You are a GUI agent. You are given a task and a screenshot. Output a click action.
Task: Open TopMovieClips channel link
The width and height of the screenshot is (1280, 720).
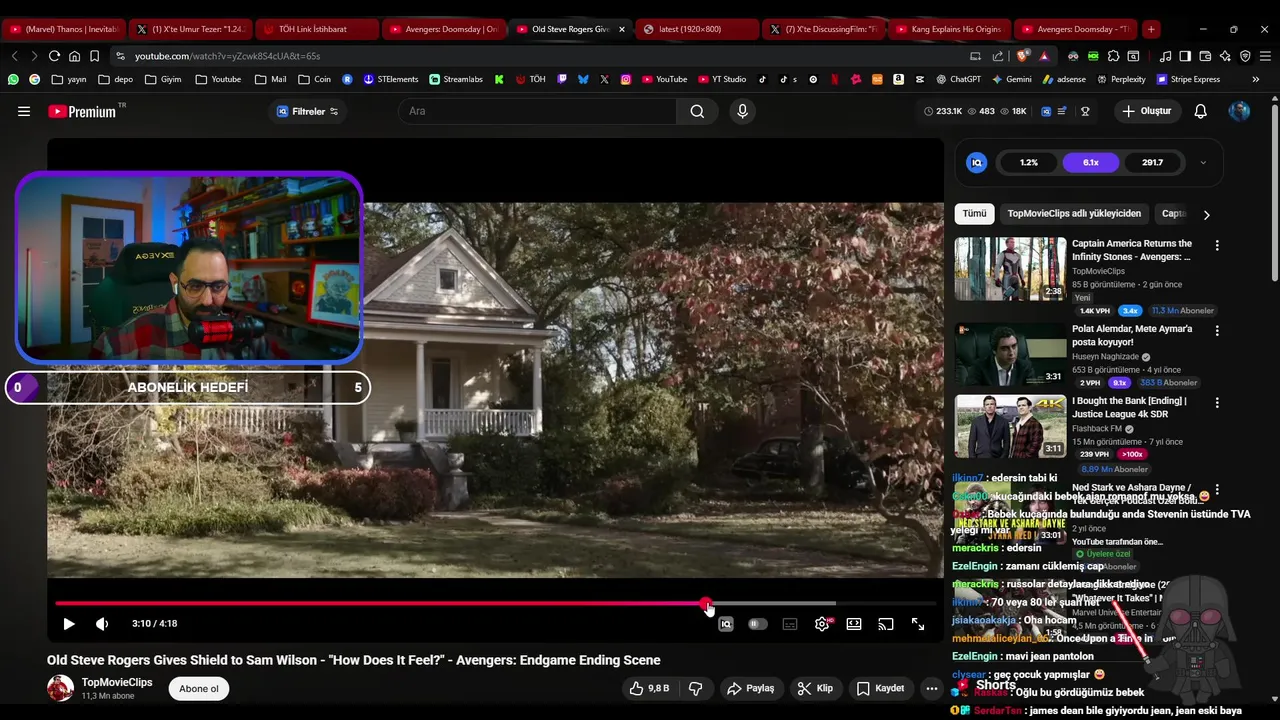(x=117, y=682)
